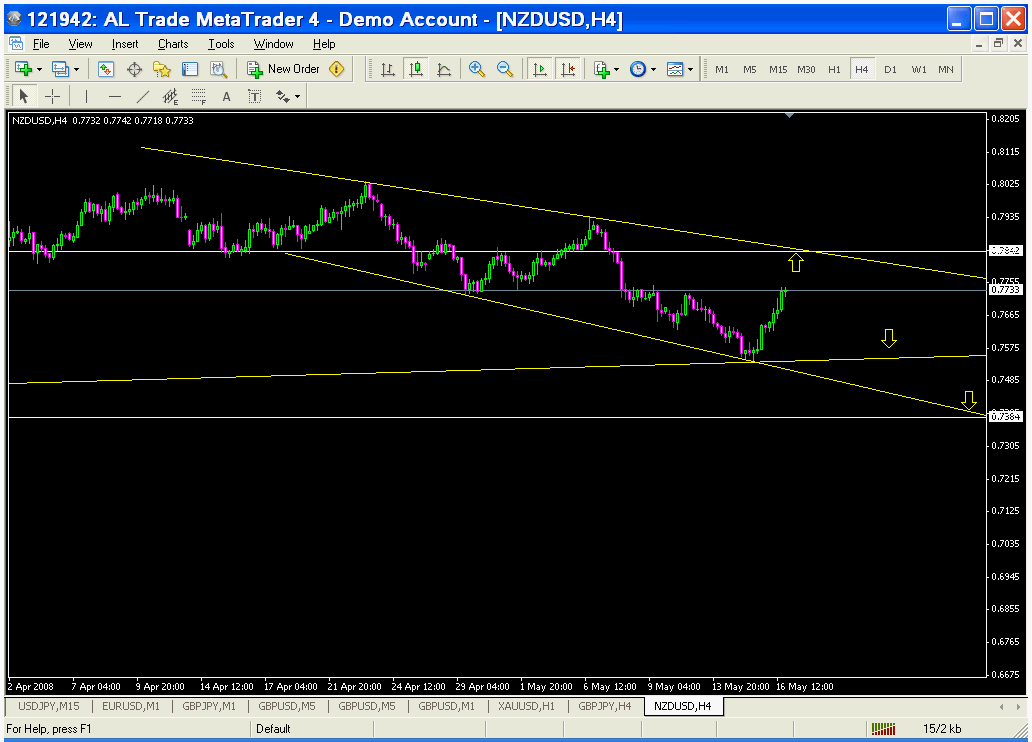Click the Zoom In magnifier icon
Screen dimensions: 1032x742
pyautogui.click(x=477, y=69)
